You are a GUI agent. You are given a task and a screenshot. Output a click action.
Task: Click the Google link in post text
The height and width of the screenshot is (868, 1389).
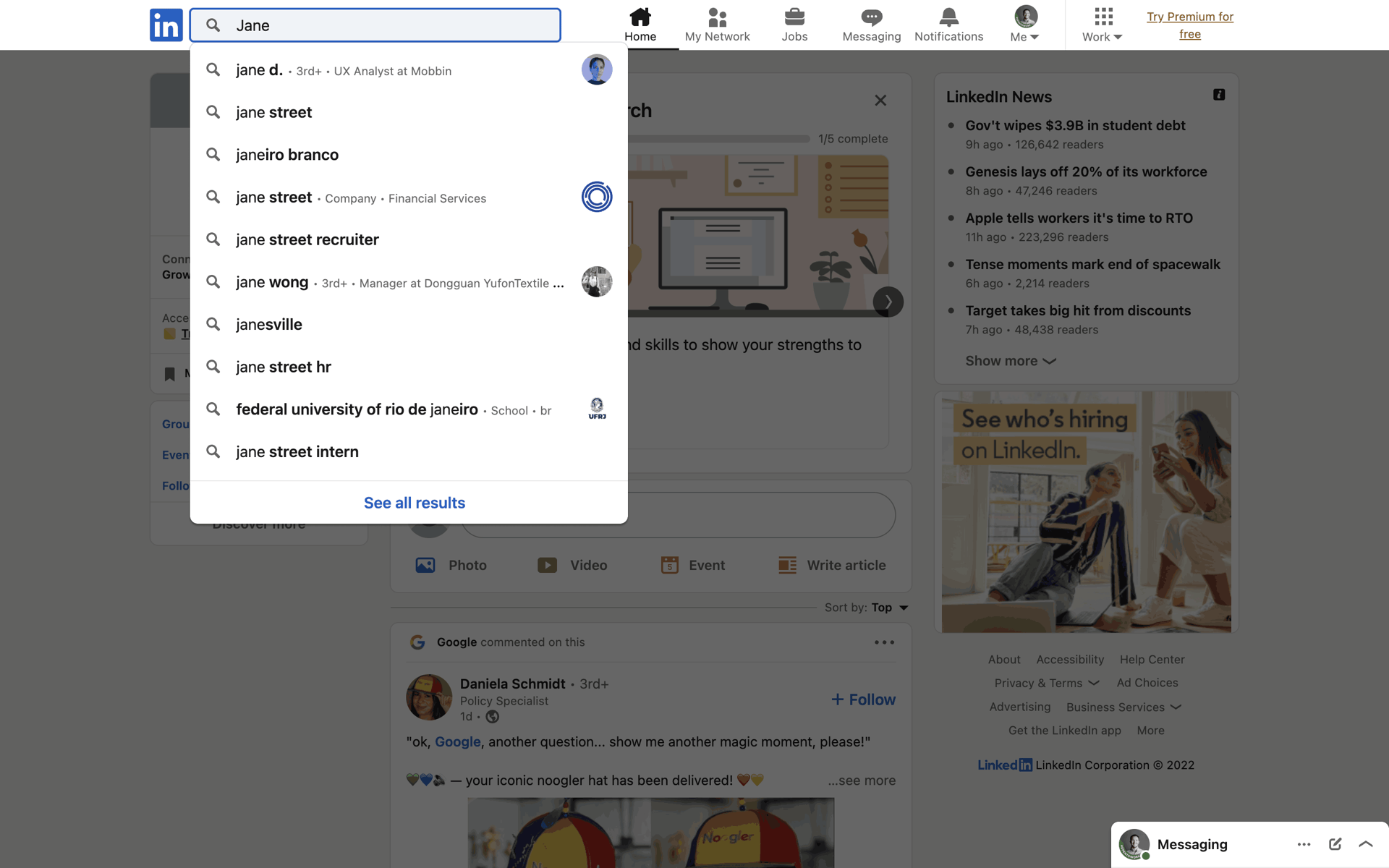point(457,742)
